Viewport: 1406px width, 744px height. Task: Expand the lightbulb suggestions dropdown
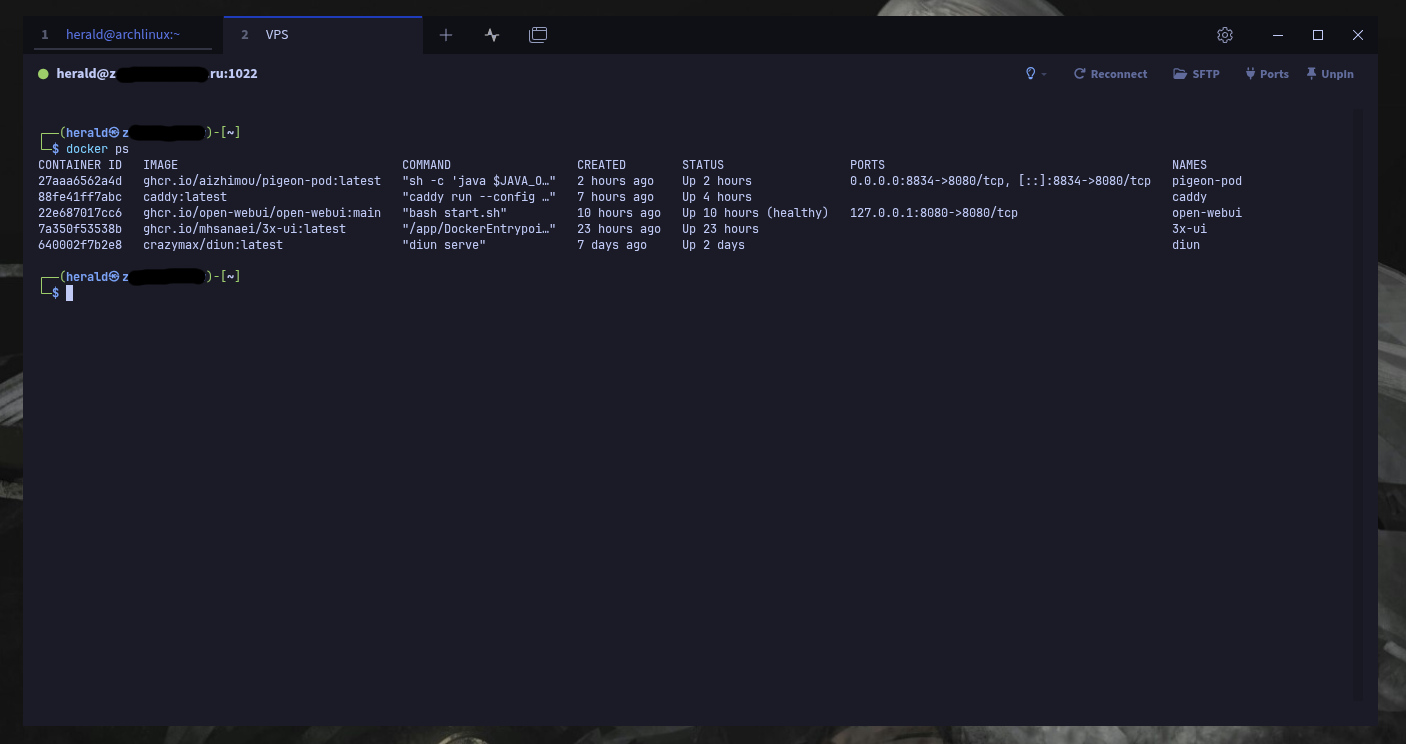1036,74
